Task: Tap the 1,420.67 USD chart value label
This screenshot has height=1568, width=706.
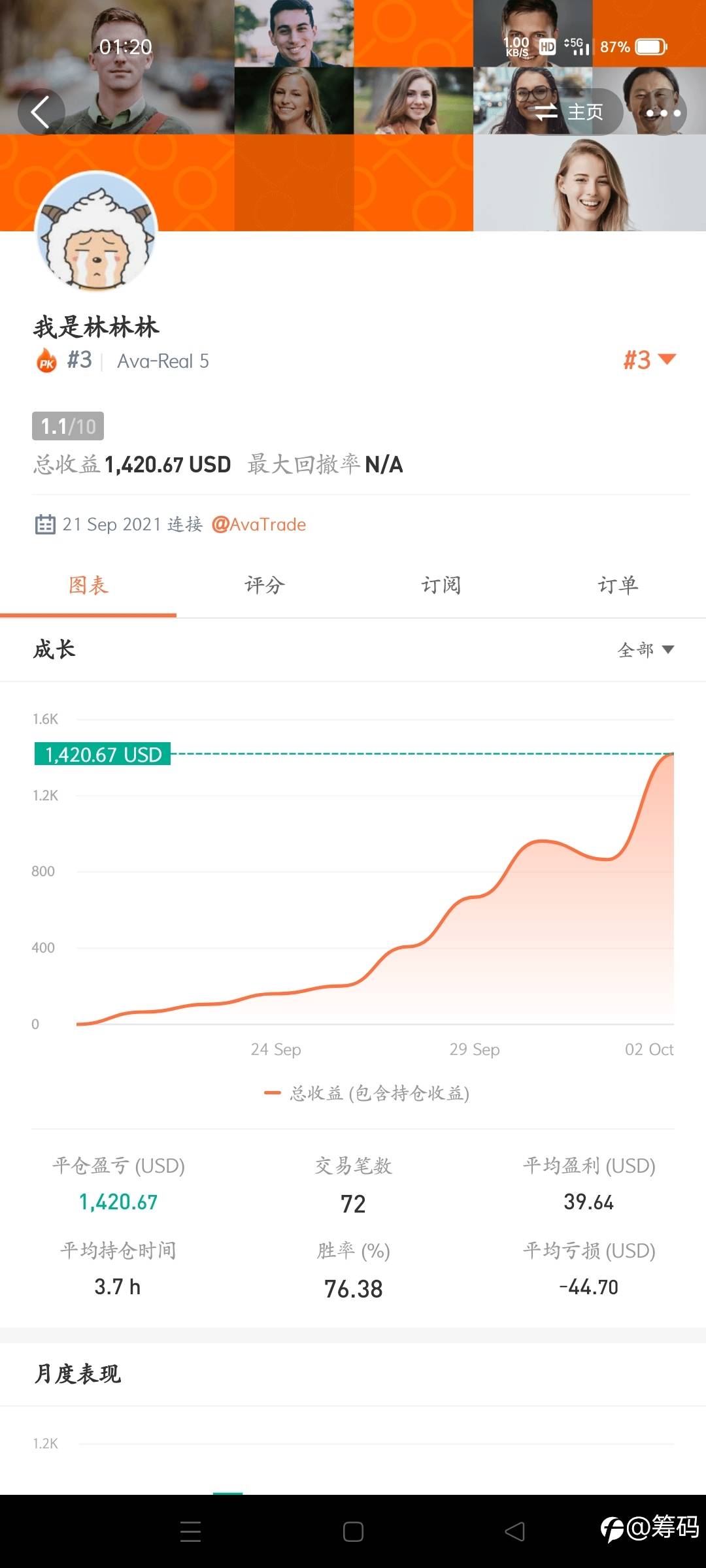Action: 103,755
